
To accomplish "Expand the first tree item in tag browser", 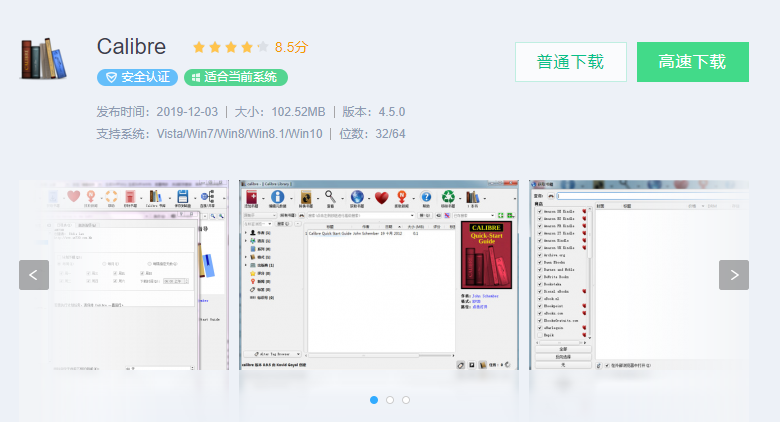I will point(246,233).
